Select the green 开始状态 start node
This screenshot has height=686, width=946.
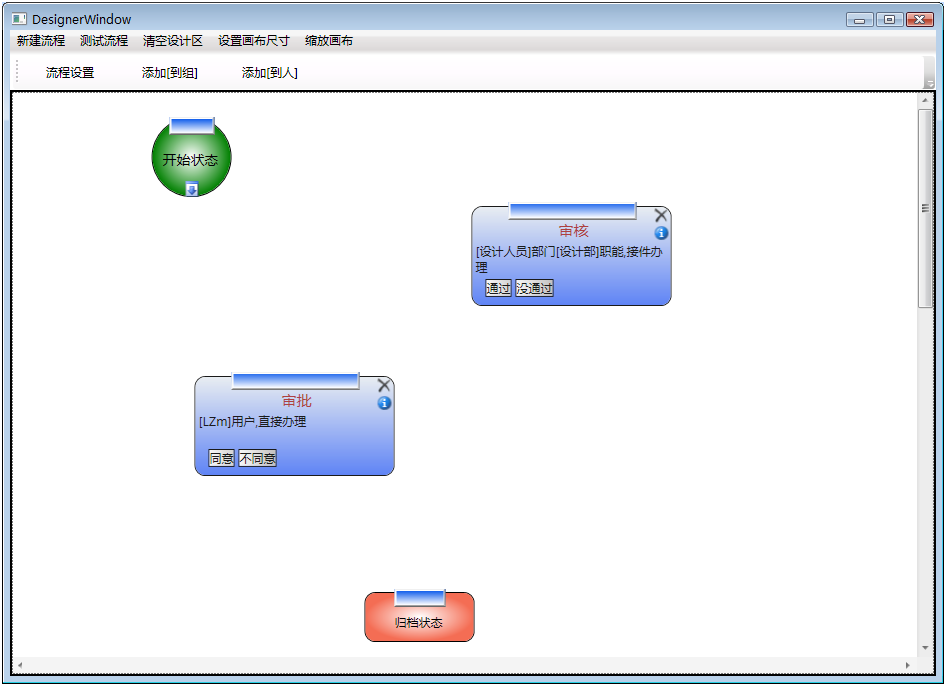click(x=191, y=158)
